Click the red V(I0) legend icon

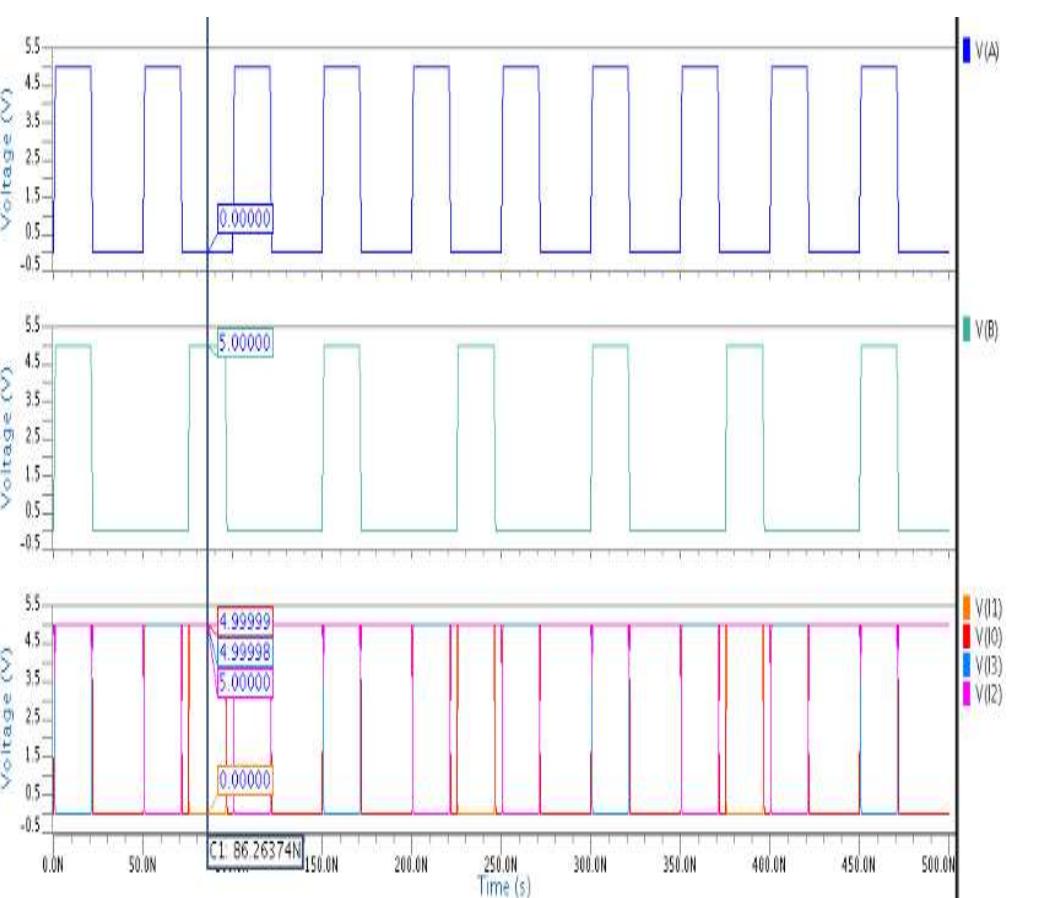tap(966, 635)
